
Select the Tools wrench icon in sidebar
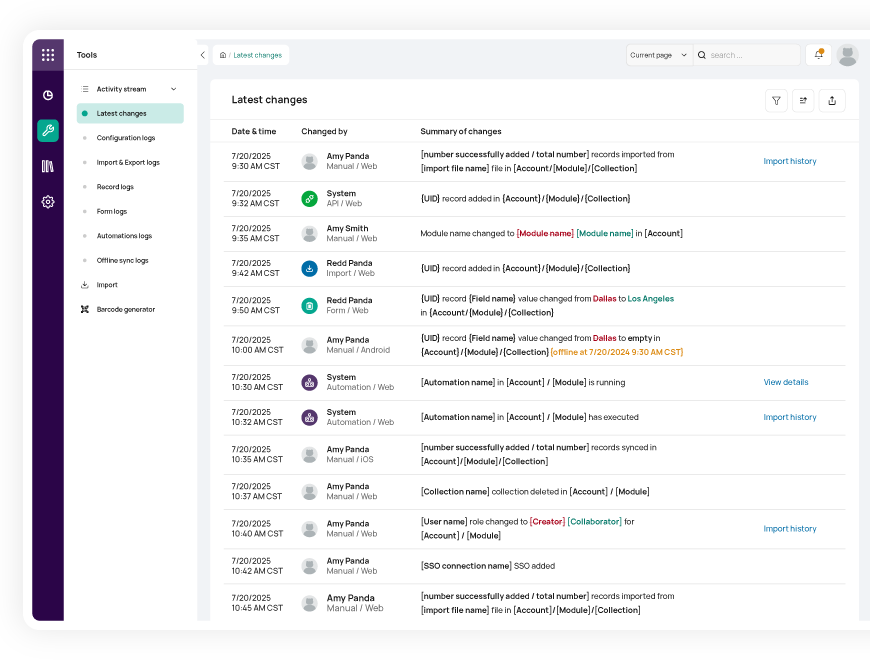pos(48,131)
